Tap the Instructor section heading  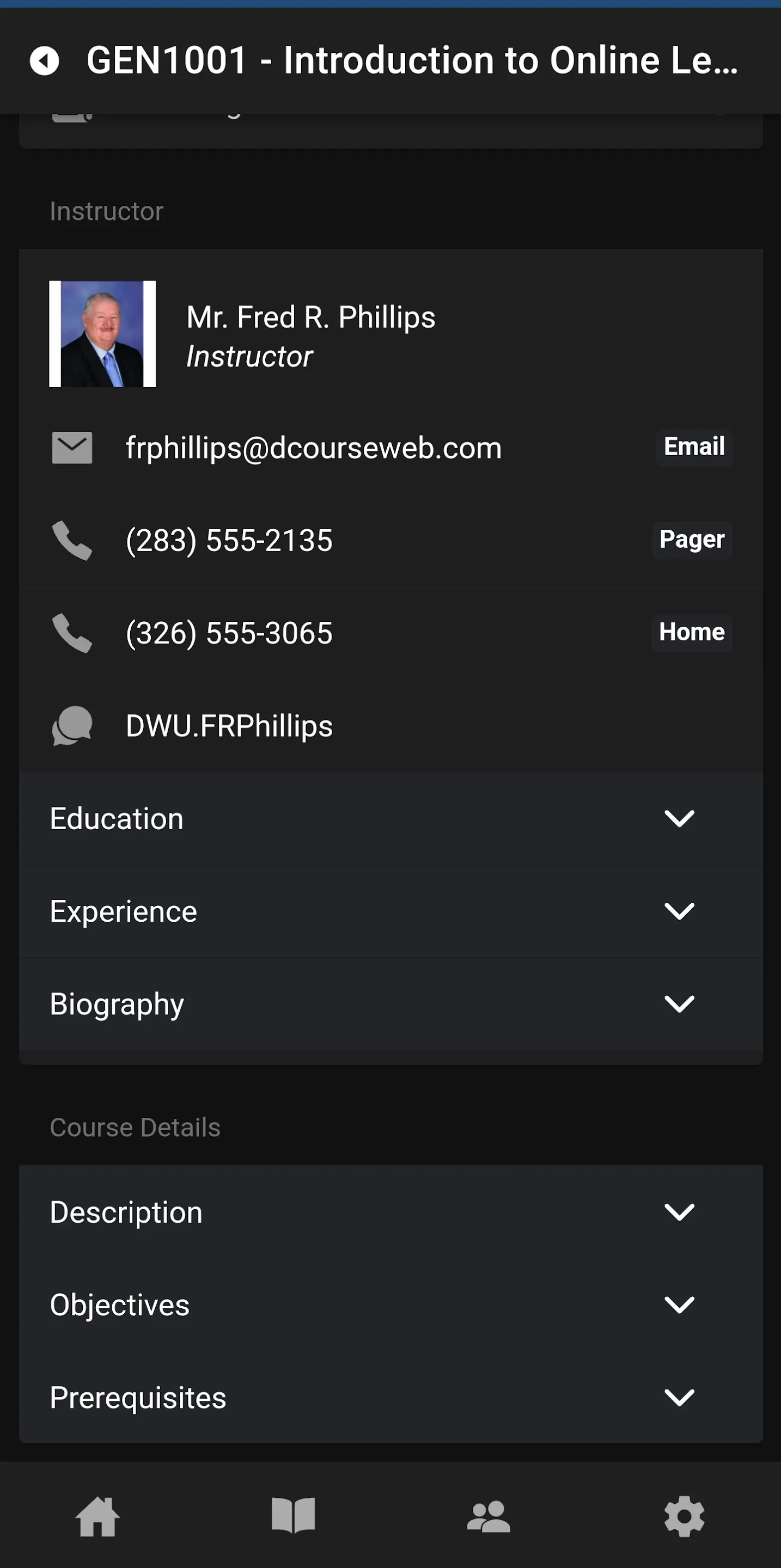(x=107, y=211)
